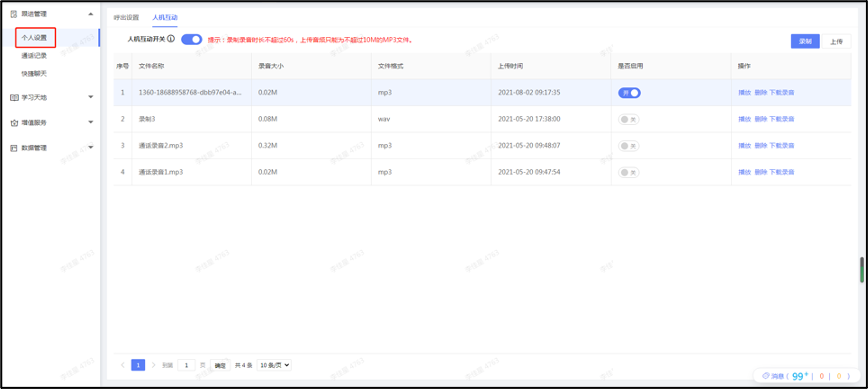Delete the 通话录音2.mp3 recording
The width and height of the screenshot is (868, 389).
[761, 146]
